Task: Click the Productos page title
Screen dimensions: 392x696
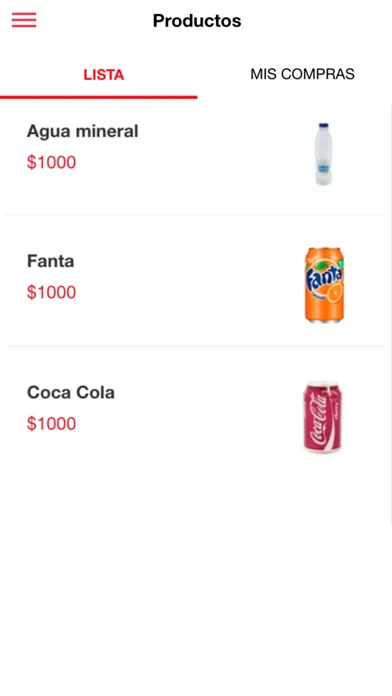Action: (197, 21)
